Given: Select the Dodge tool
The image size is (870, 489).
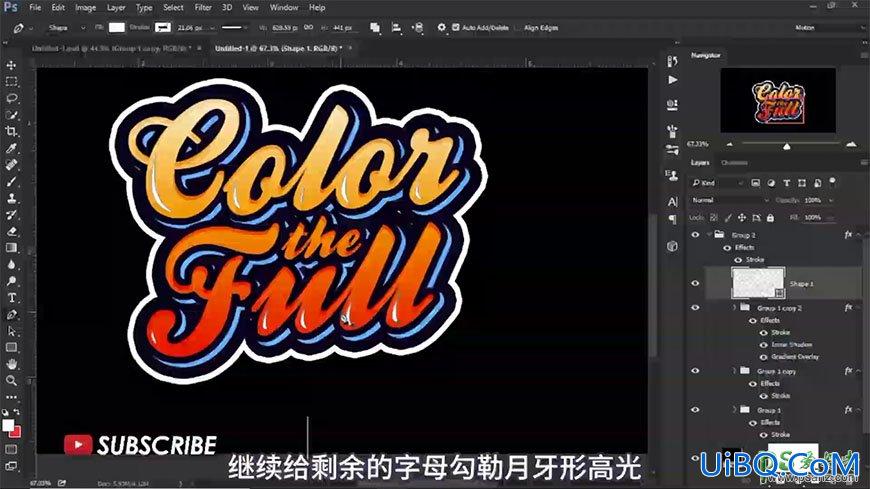Looking at the screenshot, I should point(11,281).
